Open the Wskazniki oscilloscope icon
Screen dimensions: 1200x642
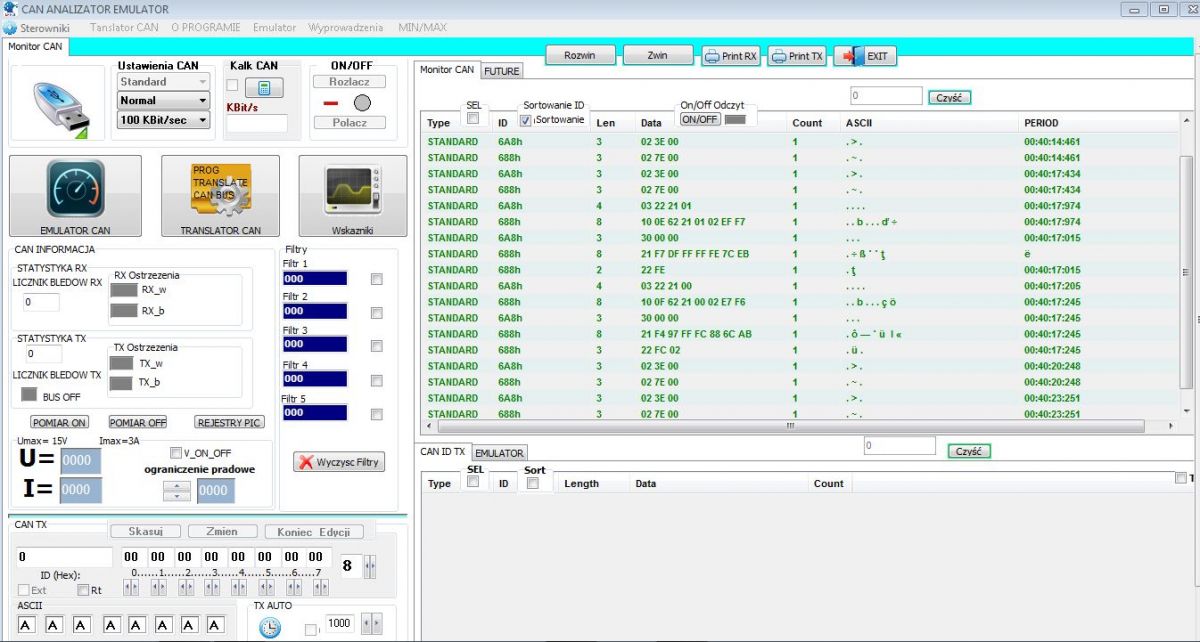coord(352,190)
